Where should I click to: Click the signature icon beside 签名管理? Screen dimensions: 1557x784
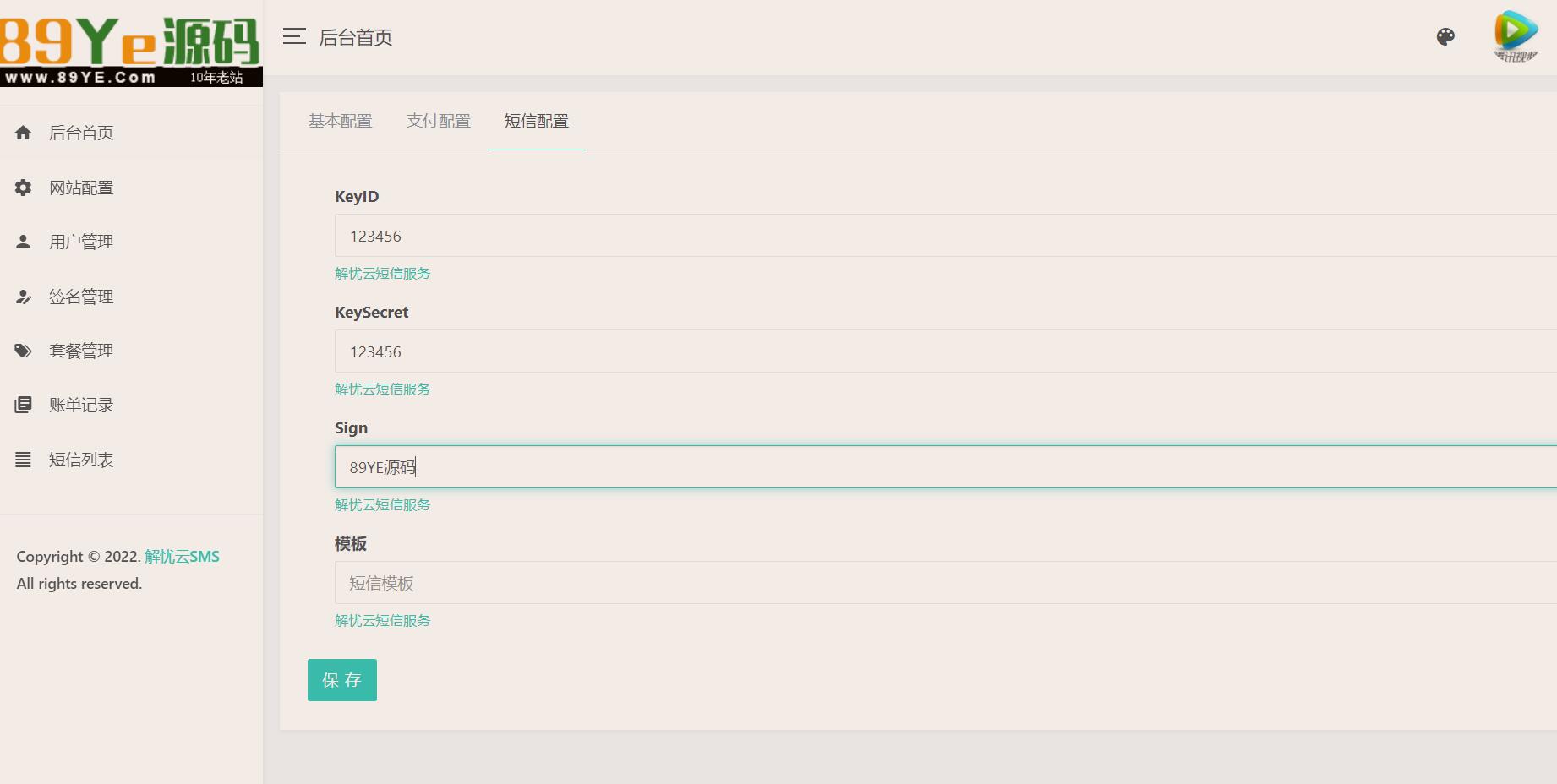point(24,297)
